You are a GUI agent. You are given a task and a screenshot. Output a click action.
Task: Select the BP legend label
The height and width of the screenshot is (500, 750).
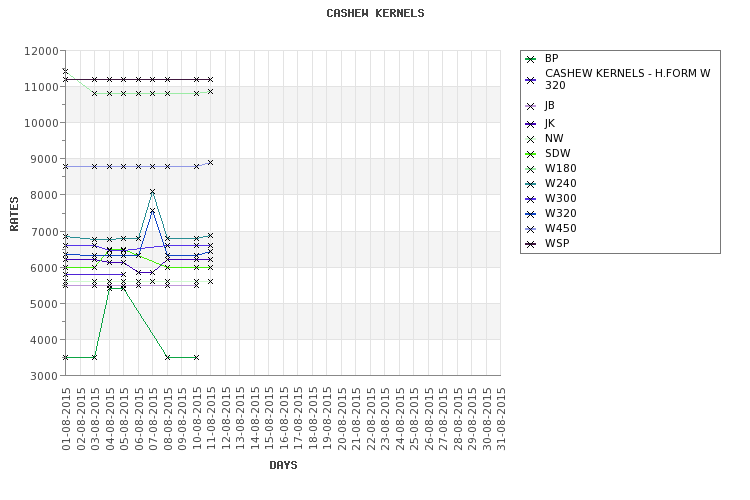point(551,58)
